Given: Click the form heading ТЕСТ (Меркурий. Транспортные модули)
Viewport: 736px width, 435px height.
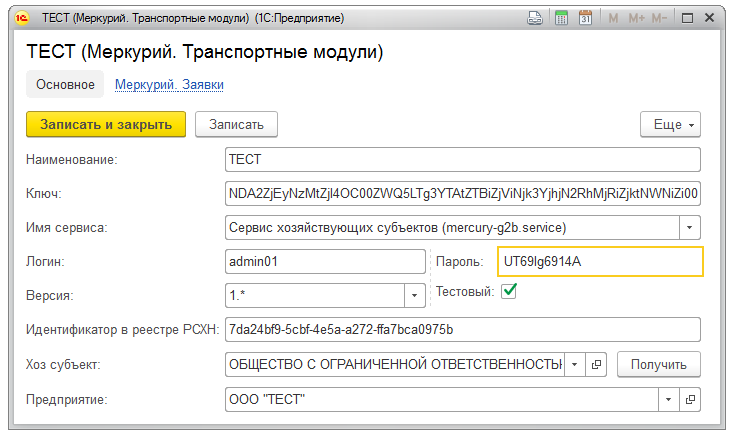Looking at the screenshot, I should 205,52.
